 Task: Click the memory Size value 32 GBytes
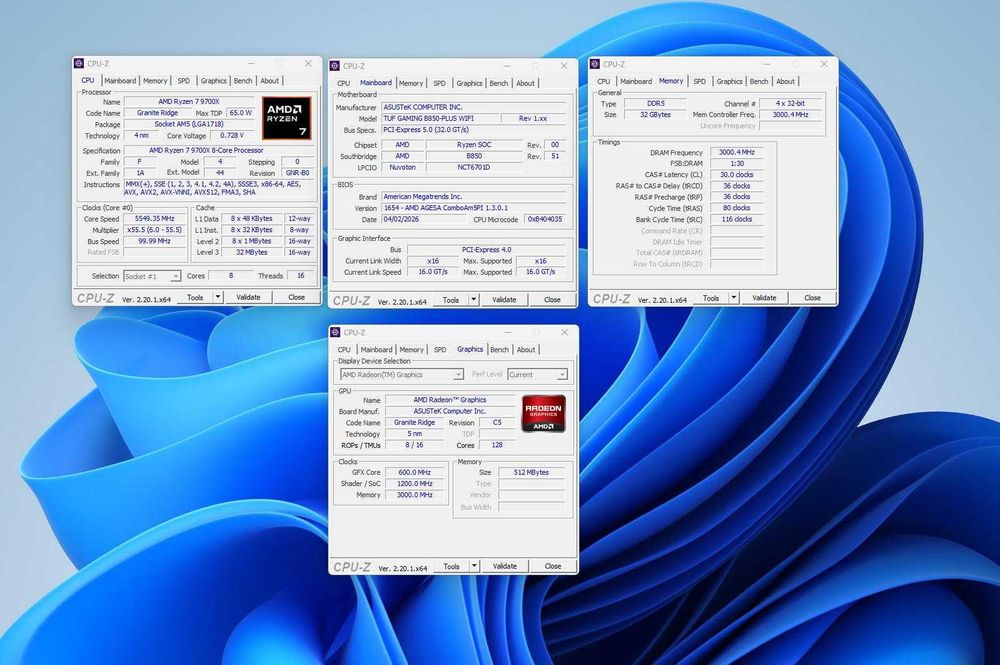tap(655, 115)
